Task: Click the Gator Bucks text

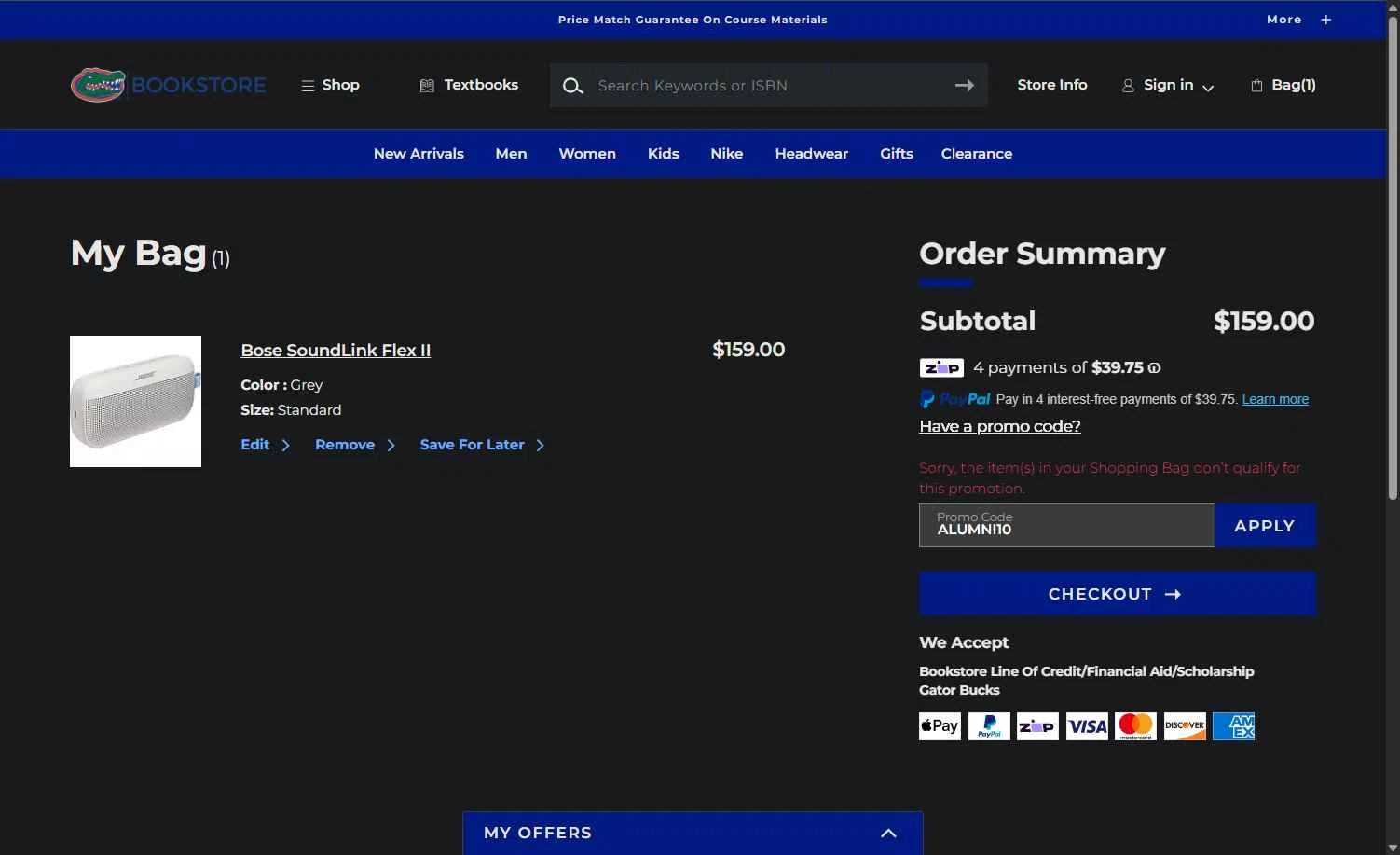Action: (959, 690)
